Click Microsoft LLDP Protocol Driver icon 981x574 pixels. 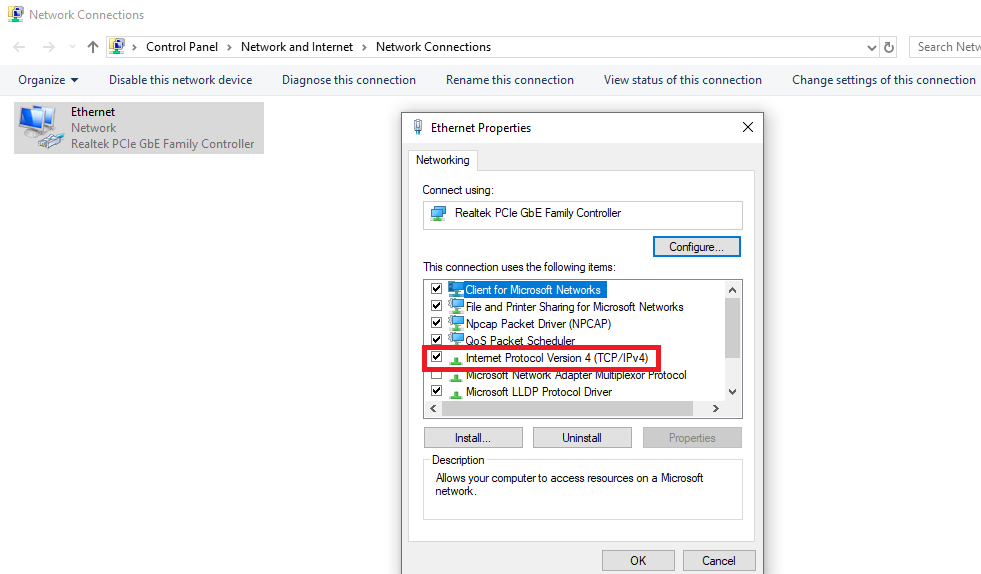point(456,393)
